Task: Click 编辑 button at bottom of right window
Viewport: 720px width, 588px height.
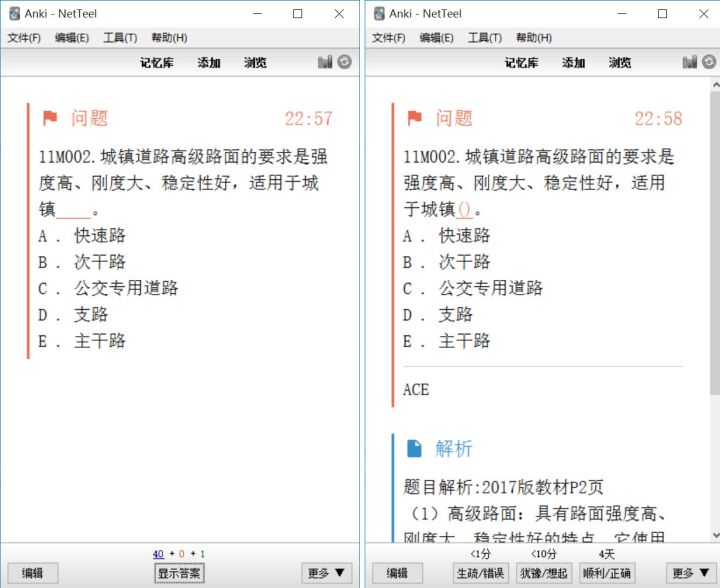Action: 397,573
